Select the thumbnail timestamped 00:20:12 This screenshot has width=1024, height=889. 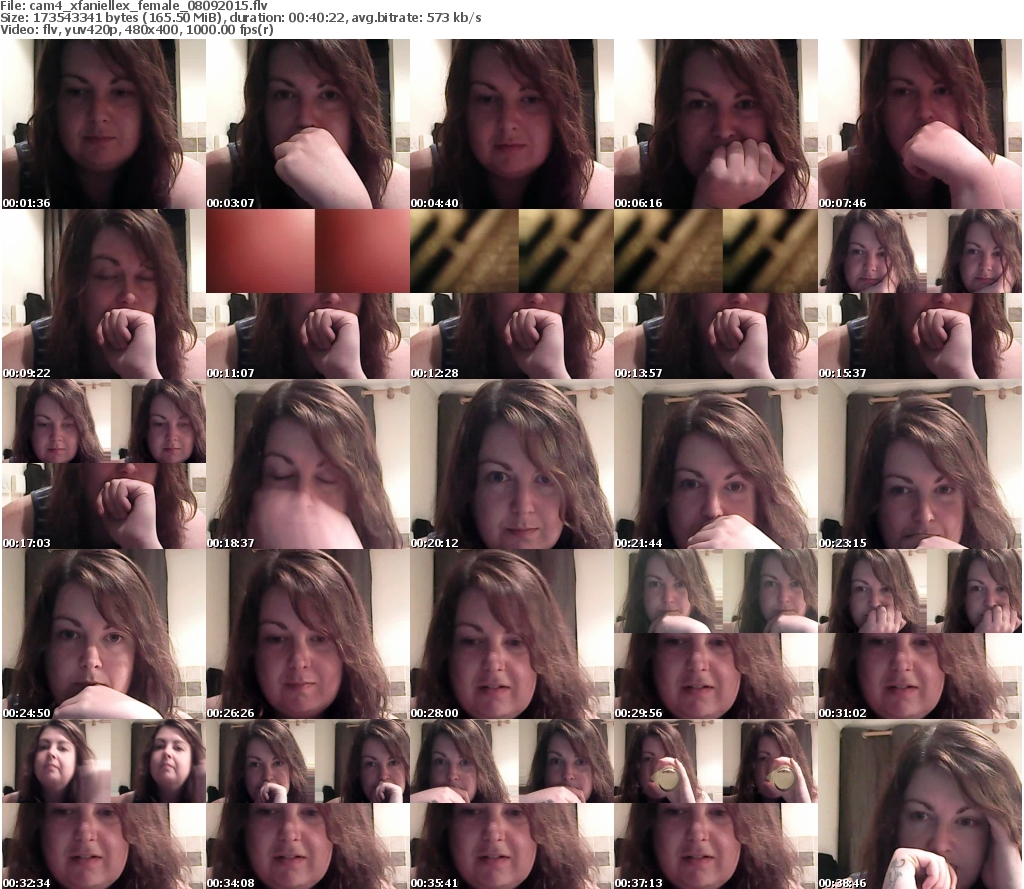coord(512,464)
